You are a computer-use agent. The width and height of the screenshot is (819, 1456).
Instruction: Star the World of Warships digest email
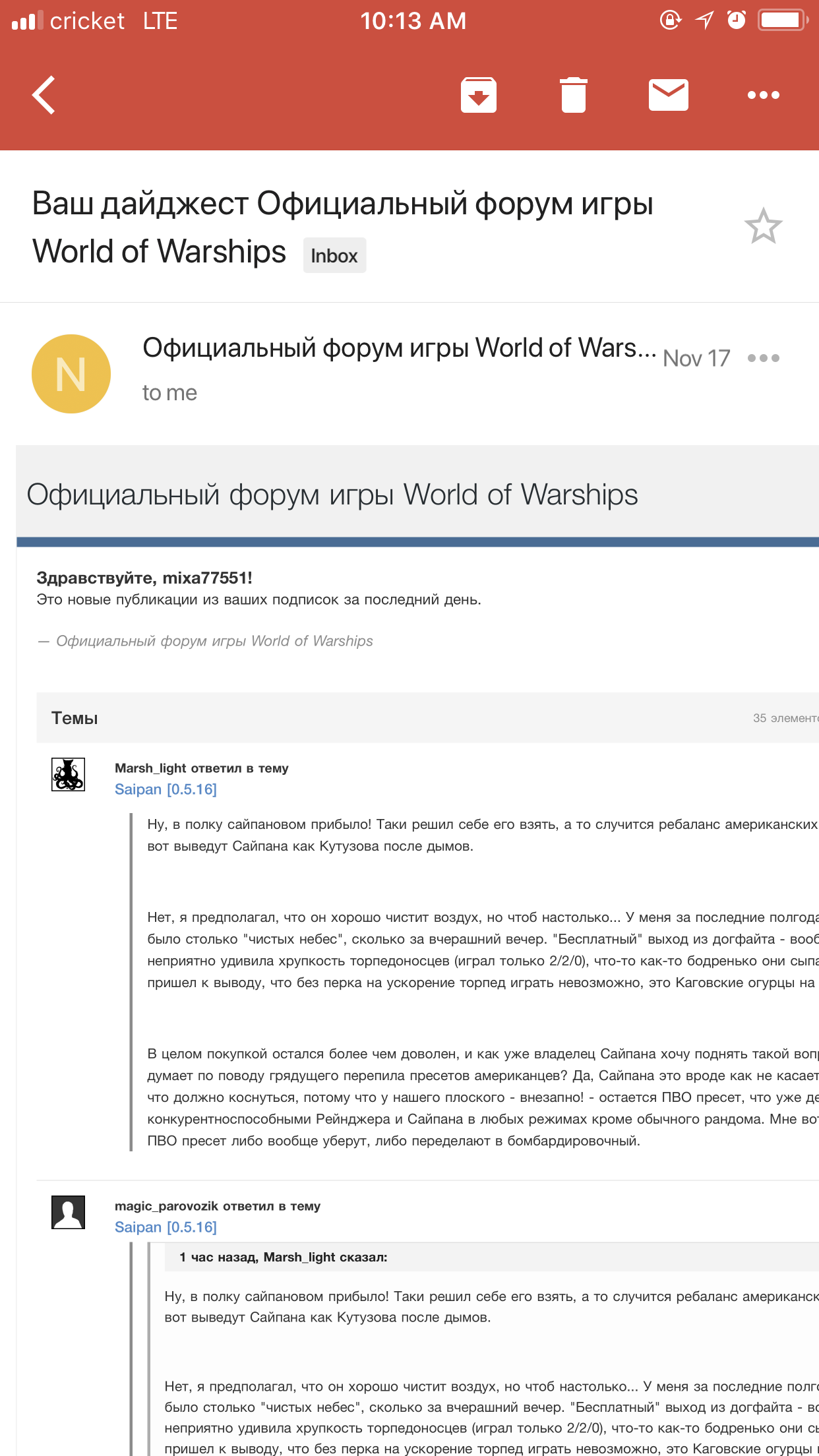764,226
